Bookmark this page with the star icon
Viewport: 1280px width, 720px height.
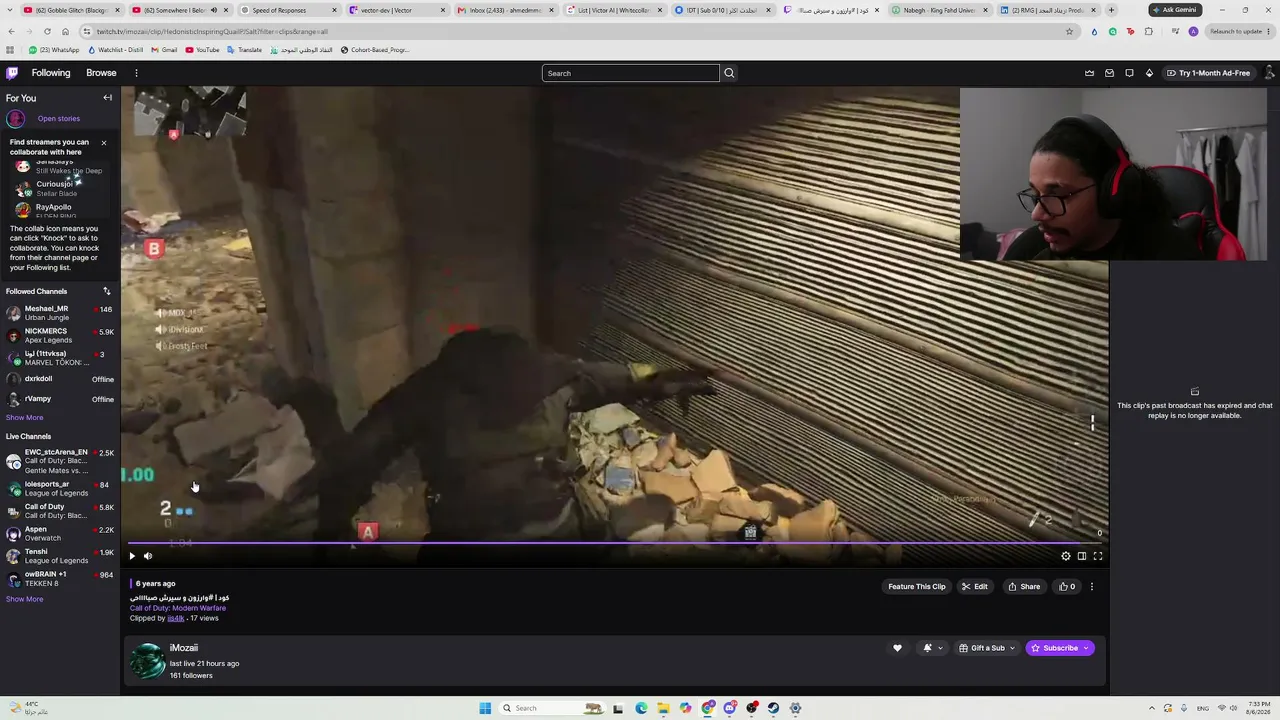tap(1069, 31)
